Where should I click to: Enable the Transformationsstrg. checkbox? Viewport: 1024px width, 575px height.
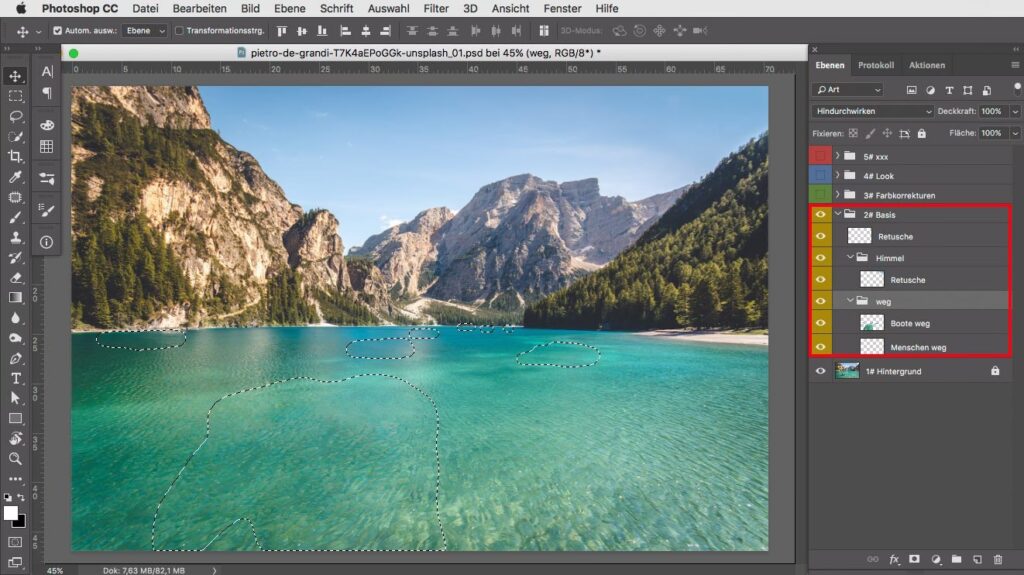(180, 31)
